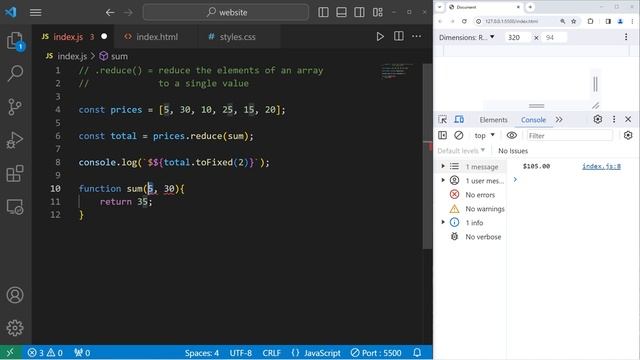
Task: Toggle bottom panel layout icon
Action: pos(341,12)
